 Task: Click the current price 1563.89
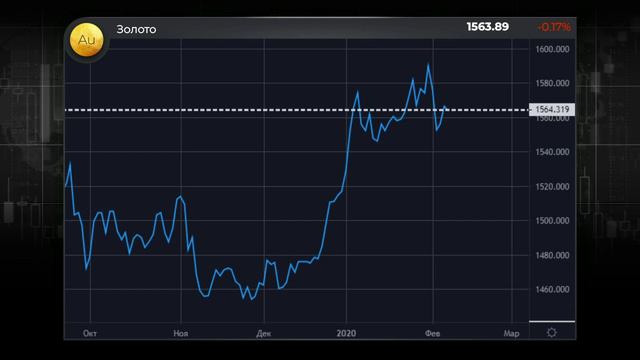click(x=487, y=27)
